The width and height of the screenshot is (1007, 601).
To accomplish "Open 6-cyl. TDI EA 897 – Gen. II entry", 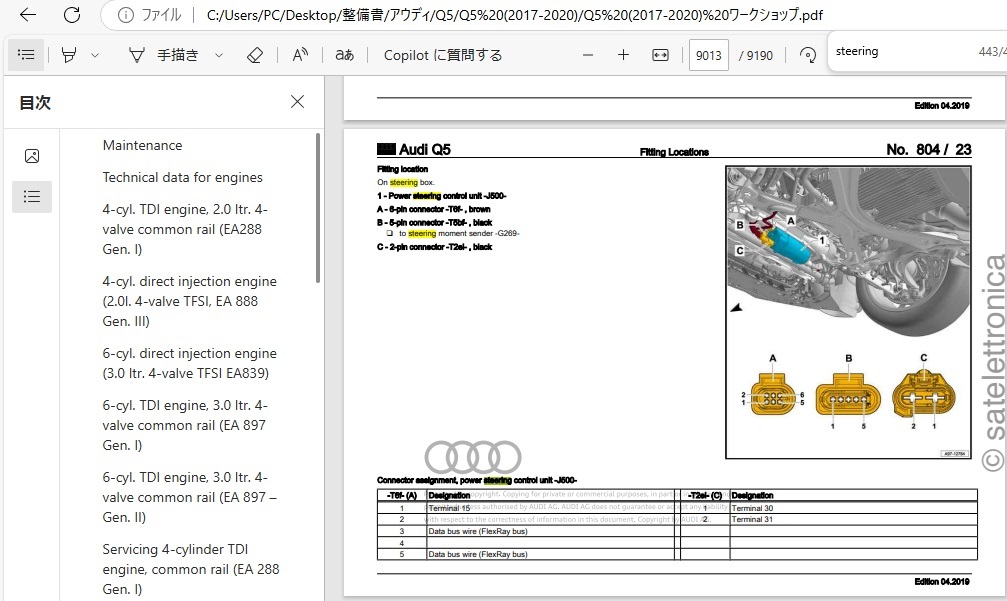I will (189, 497).
